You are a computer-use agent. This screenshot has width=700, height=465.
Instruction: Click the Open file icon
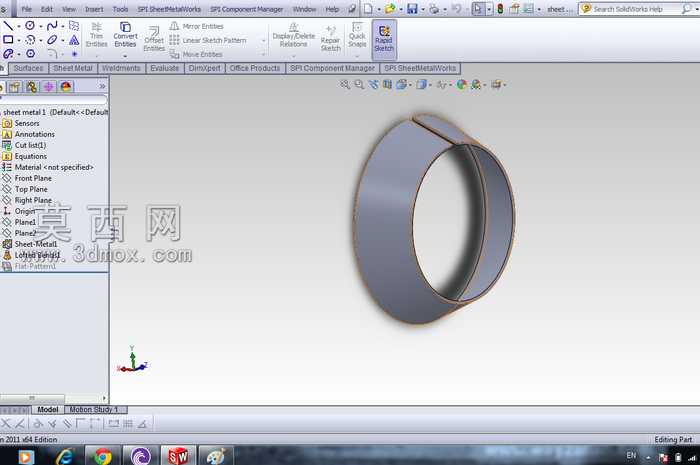tap(390, 8)
